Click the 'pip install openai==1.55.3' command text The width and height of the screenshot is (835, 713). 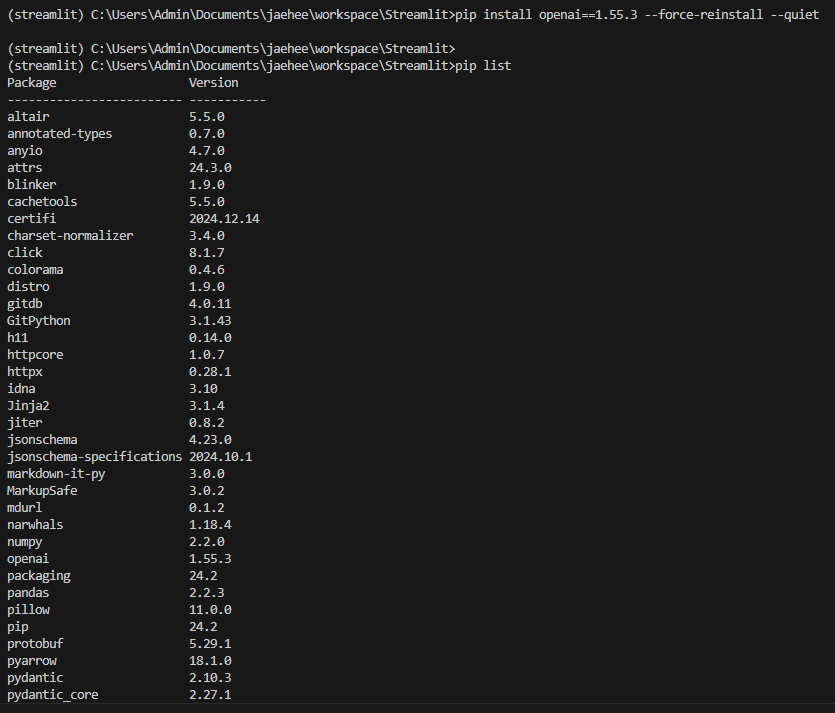pos(546,14)
